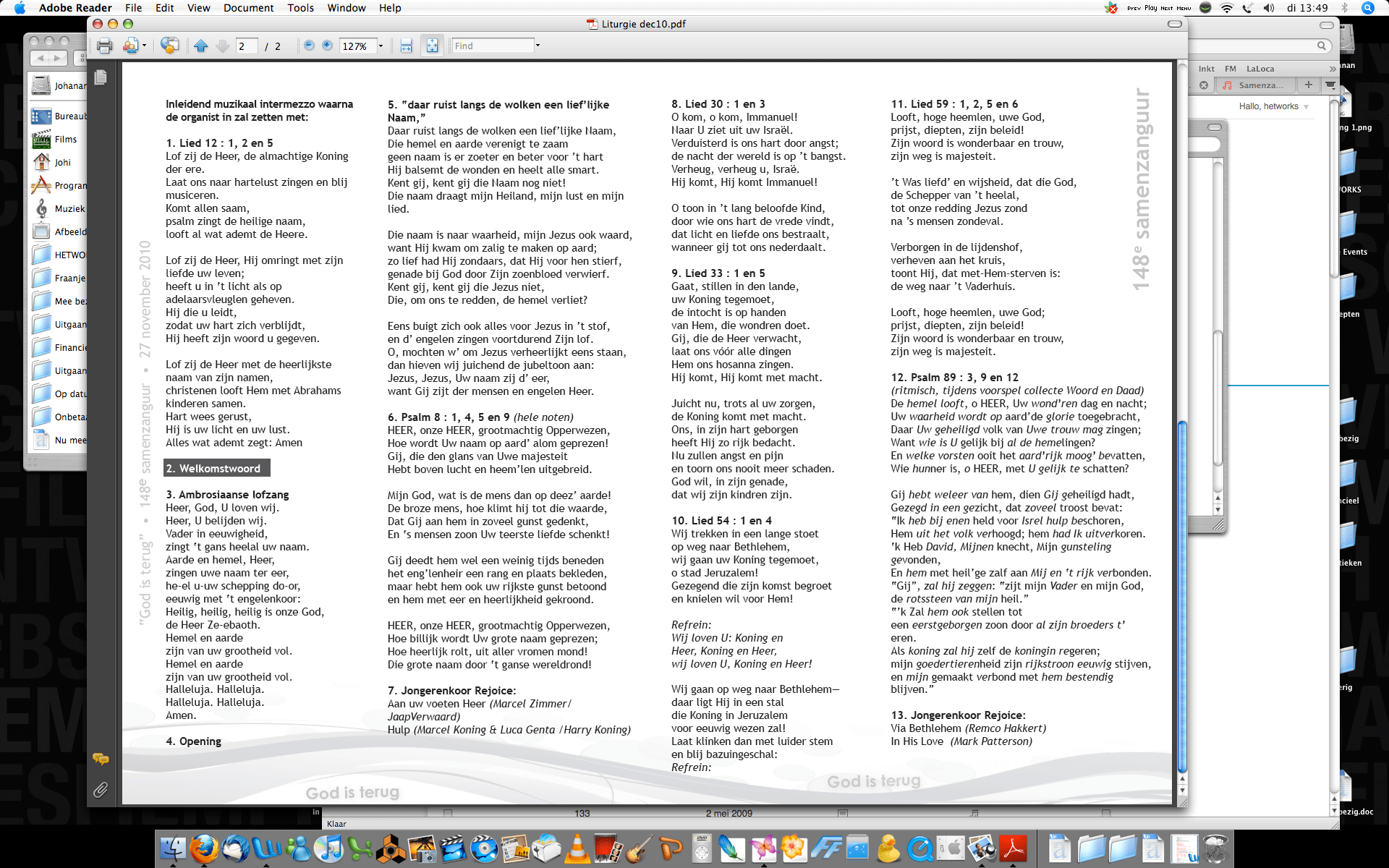This screenshot has height=868, width=1389.
Task: Open the Adobe Reader application menu
Action: point(75,8)
